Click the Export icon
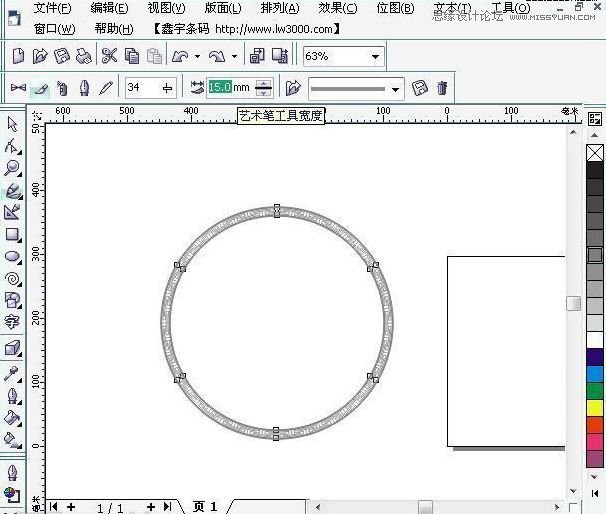The height and width of the screenshot is (514, 606). coord(280,56)
